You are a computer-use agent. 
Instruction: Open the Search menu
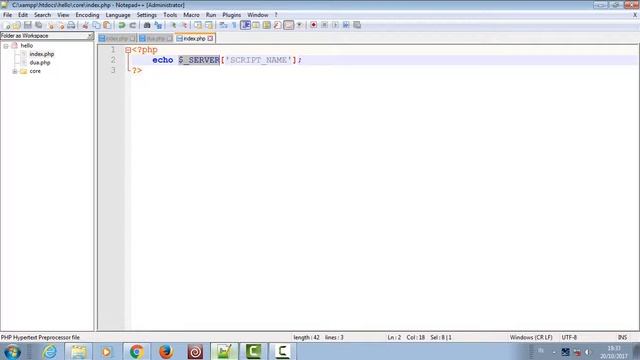coord(42,15)
